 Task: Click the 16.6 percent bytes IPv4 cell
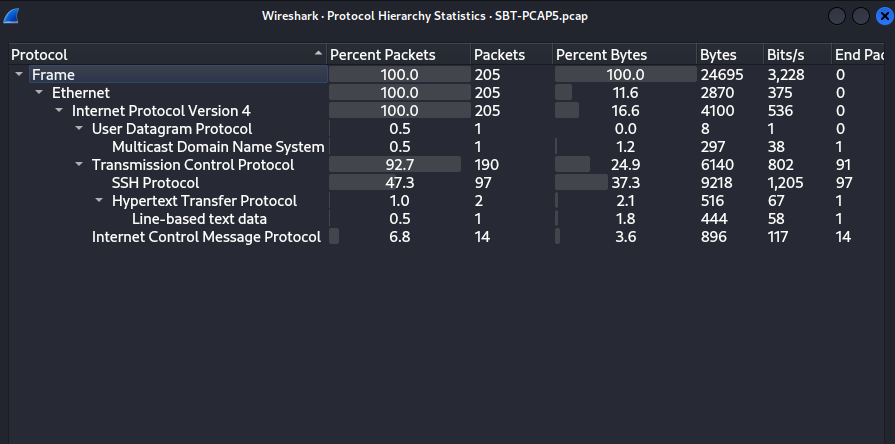(626, 110)
